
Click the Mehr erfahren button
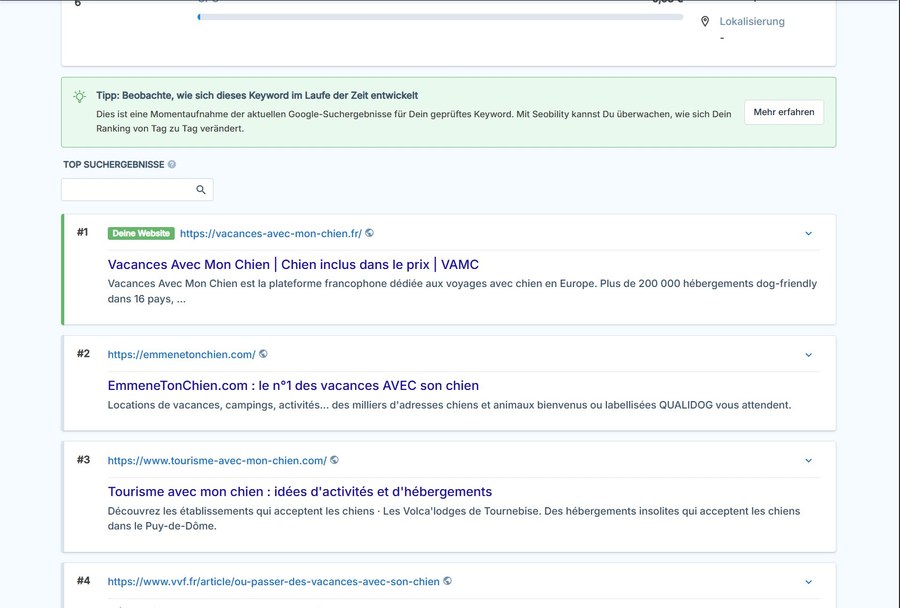783,112
